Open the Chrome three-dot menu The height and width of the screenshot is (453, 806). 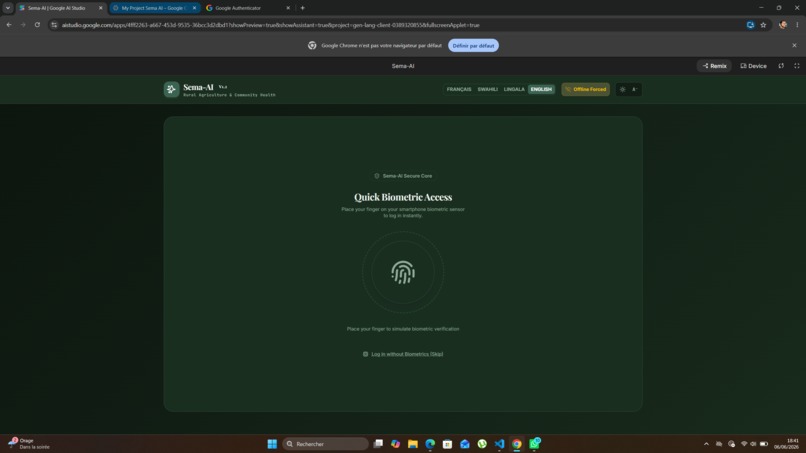(797, 25)
